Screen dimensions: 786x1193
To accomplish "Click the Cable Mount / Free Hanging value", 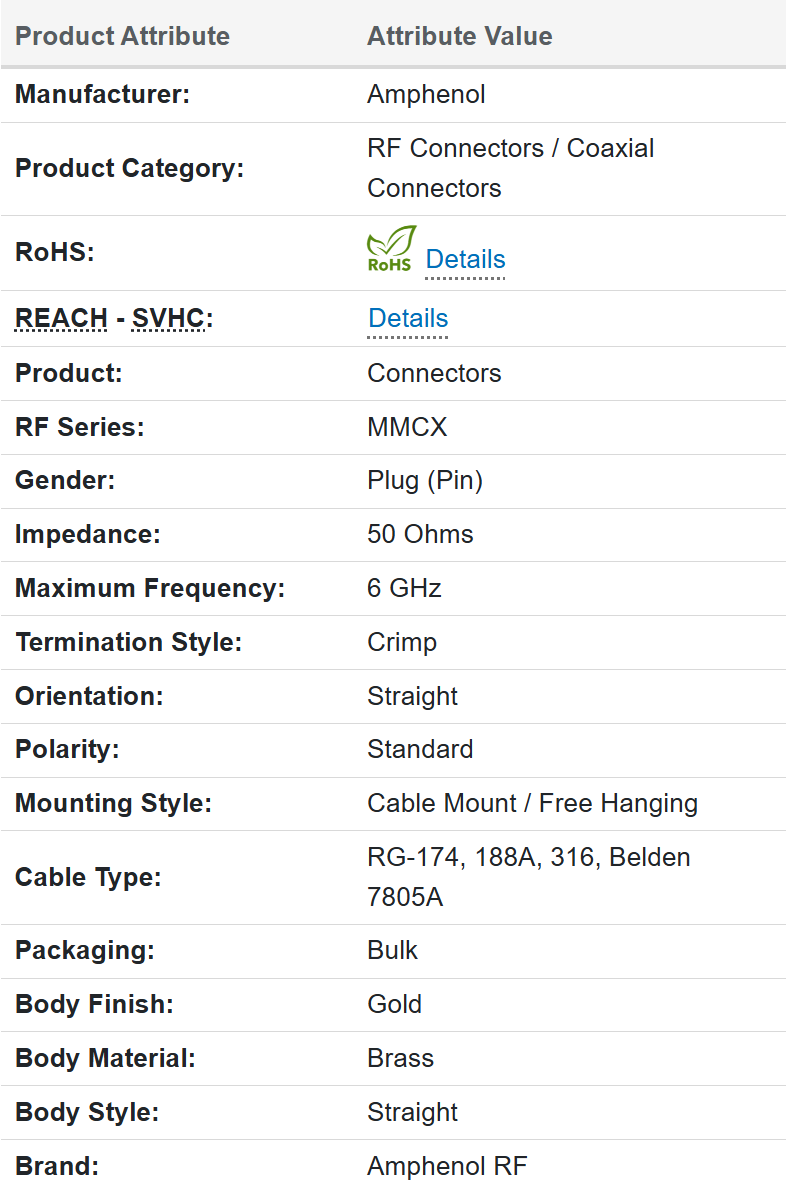I will 532,803.
